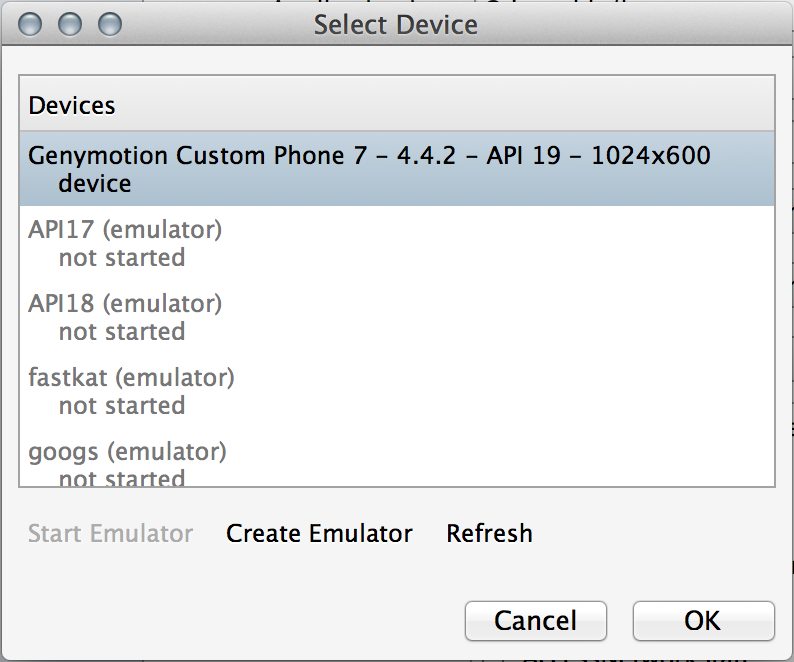Close the Select Device window
Screen dimensions: 794x662
click(30, 24)
